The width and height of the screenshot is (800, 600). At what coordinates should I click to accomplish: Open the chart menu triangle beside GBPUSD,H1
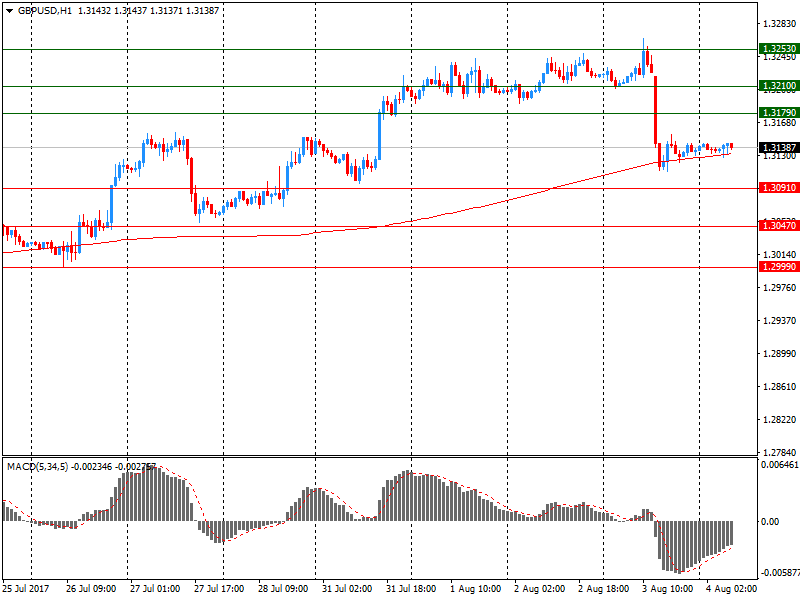pos(9,11)
